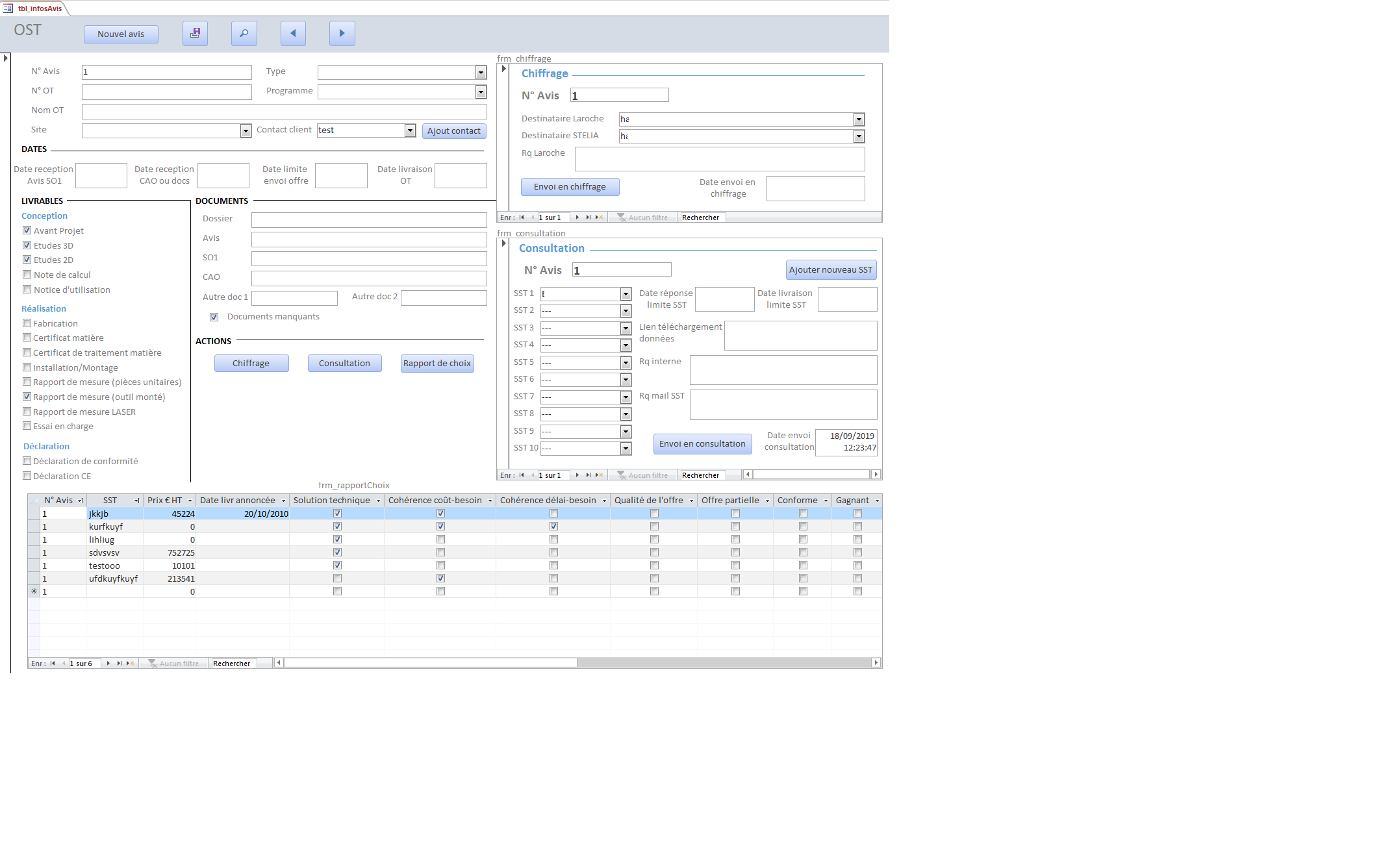Click the save/floppy disk icon

pyautogui.click(x=195, y=33)
